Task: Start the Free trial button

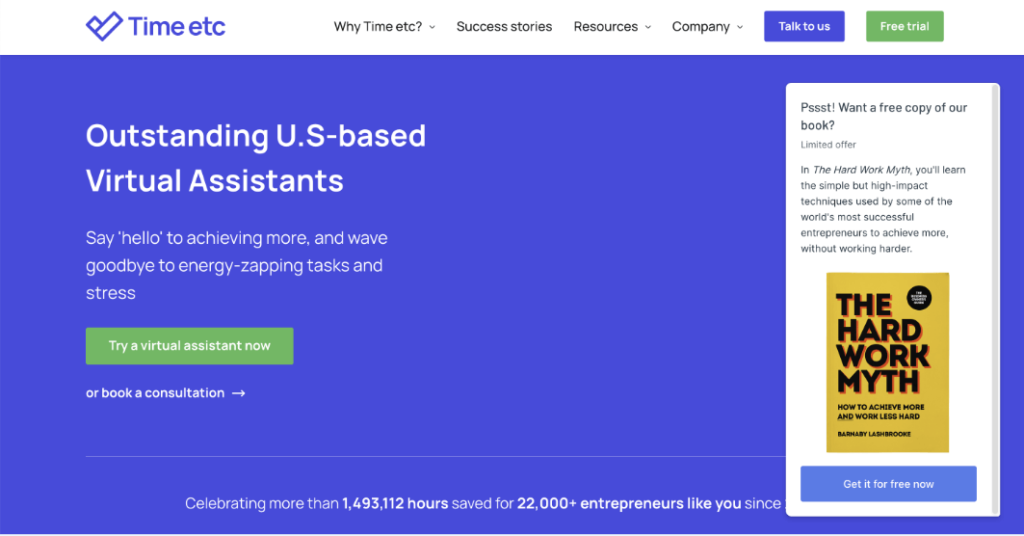Action: click(904, 27)
